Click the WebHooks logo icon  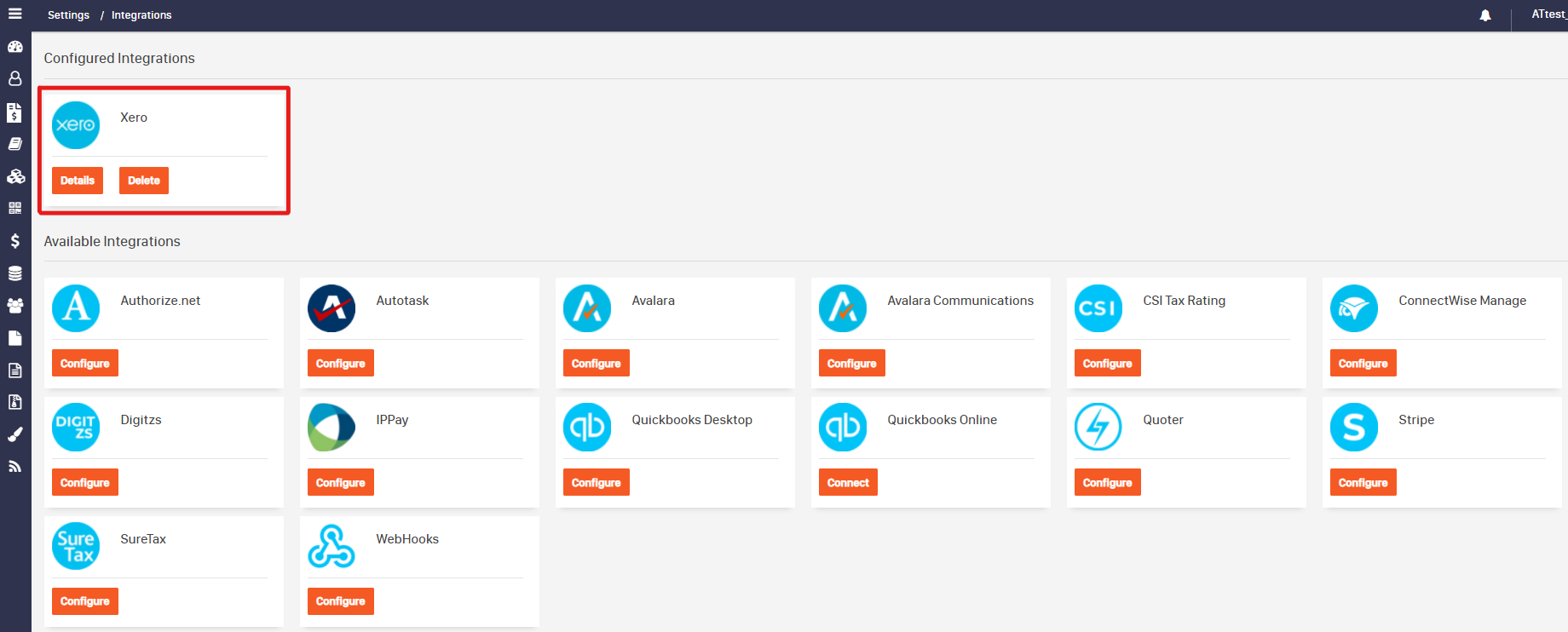(331, 546)
